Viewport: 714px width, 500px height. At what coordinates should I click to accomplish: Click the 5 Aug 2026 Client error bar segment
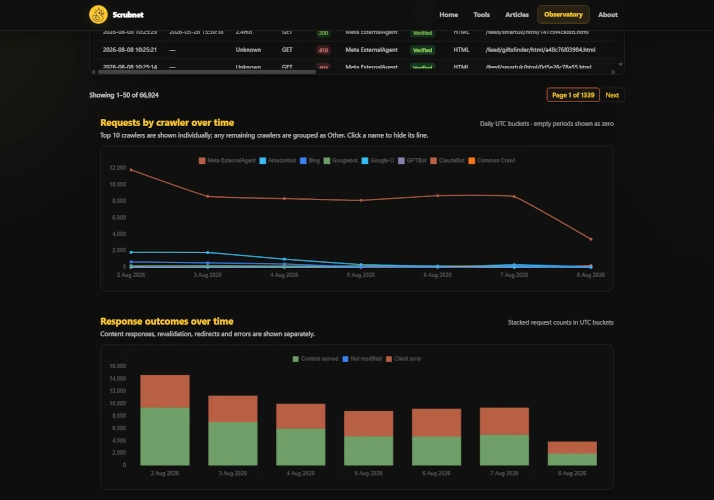coord(368,423)
